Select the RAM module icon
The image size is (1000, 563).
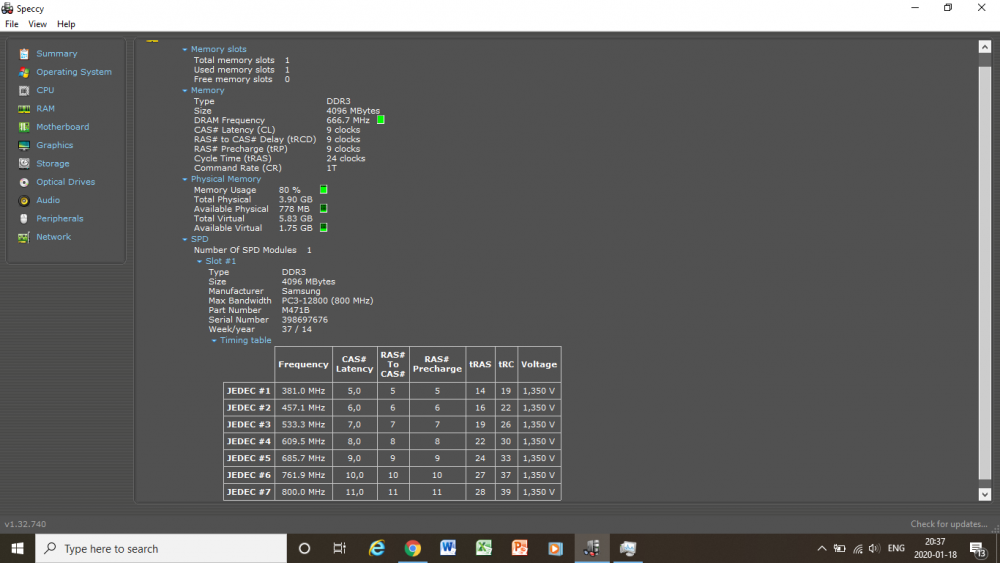coord(24,109)
